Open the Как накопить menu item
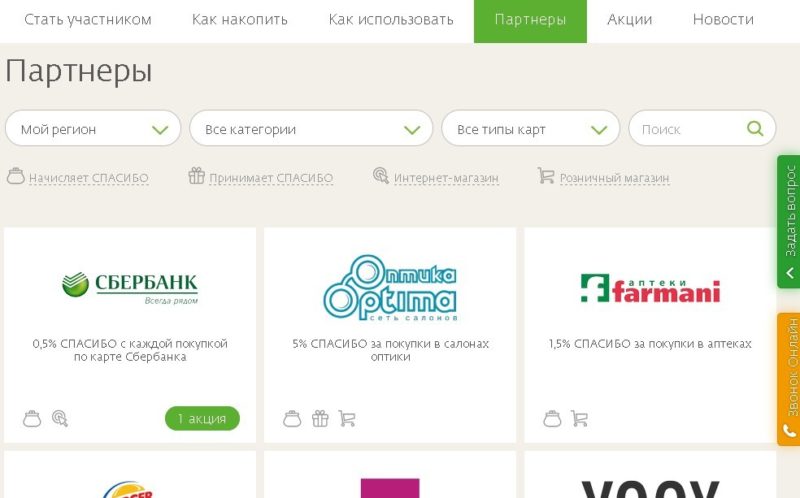This screenshot has width=800, height=498. [x=240, y=19]
